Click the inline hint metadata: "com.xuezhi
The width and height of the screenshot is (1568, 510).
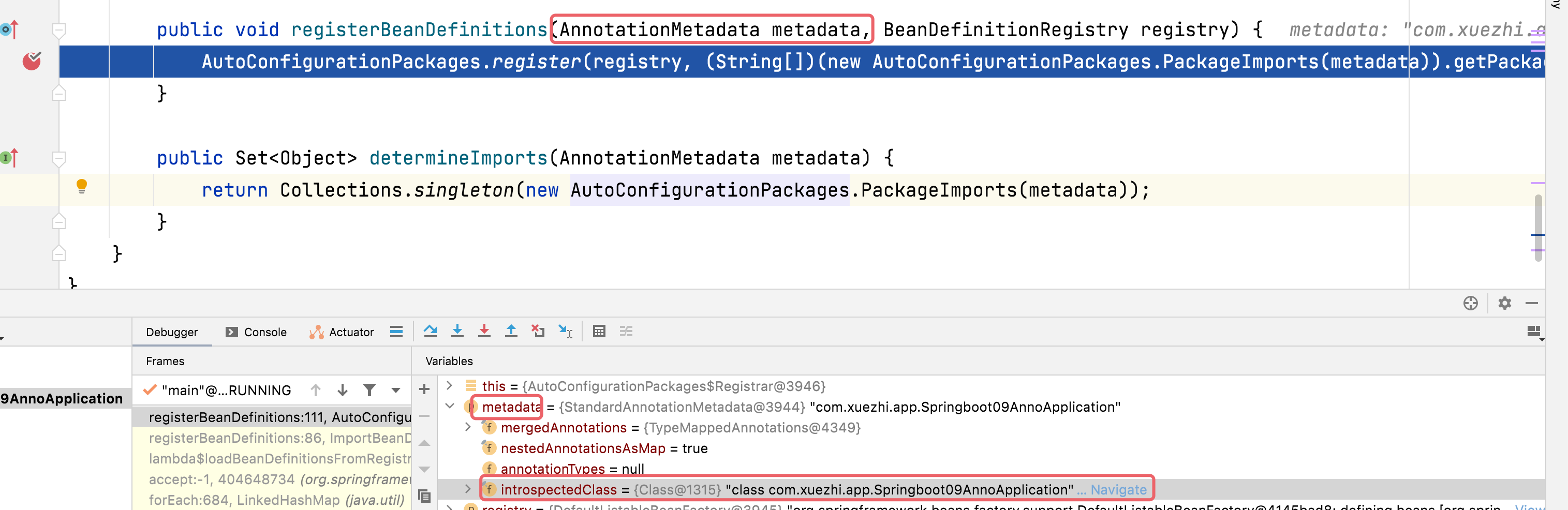[1416, 30]
